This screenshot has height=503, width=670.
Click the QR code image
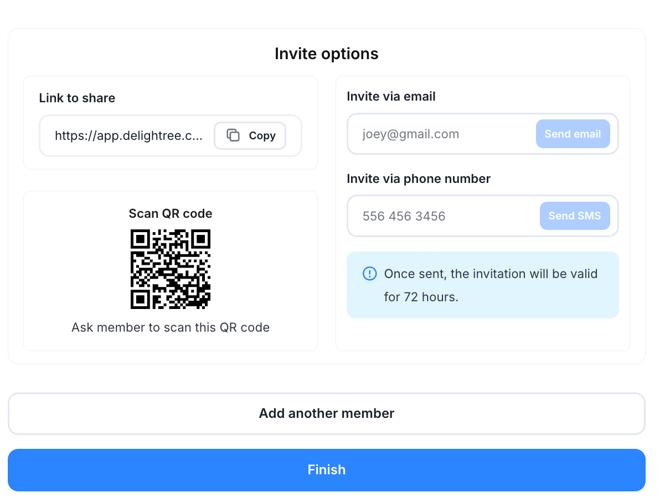(x=170, y=269)
